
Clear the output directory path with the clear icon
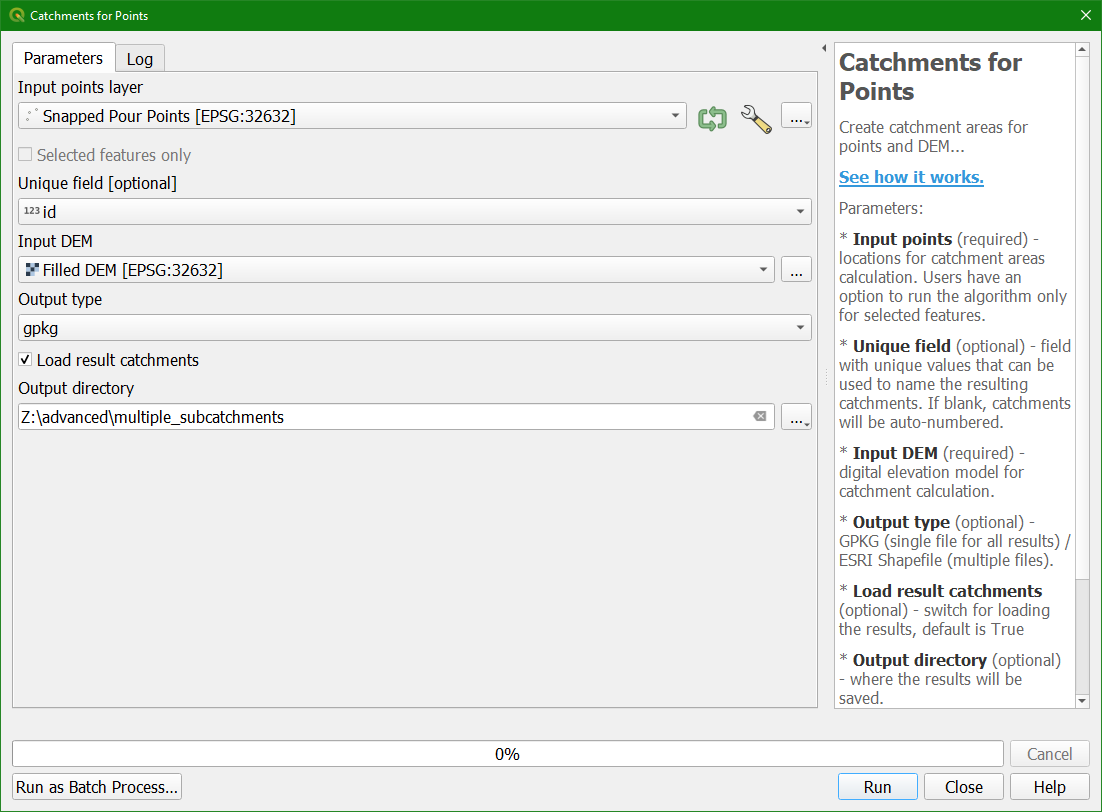[x=760, y=416]
